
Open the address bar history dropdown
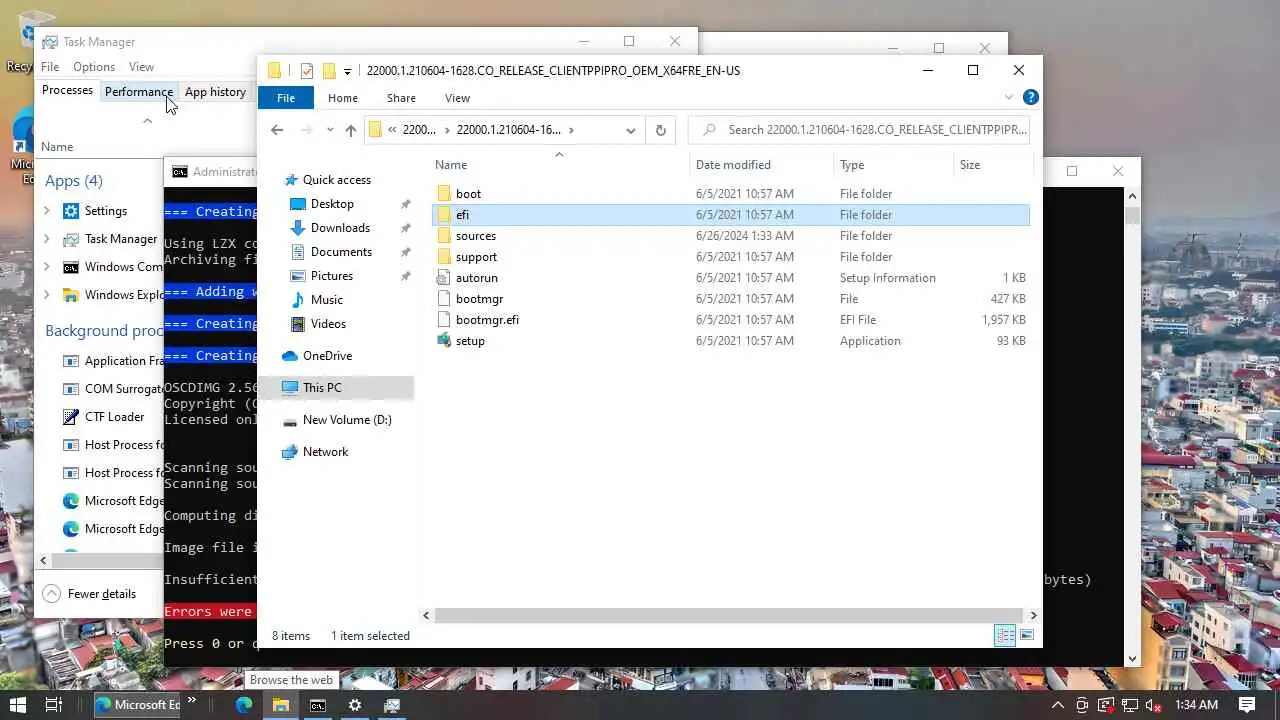(630, 130)
